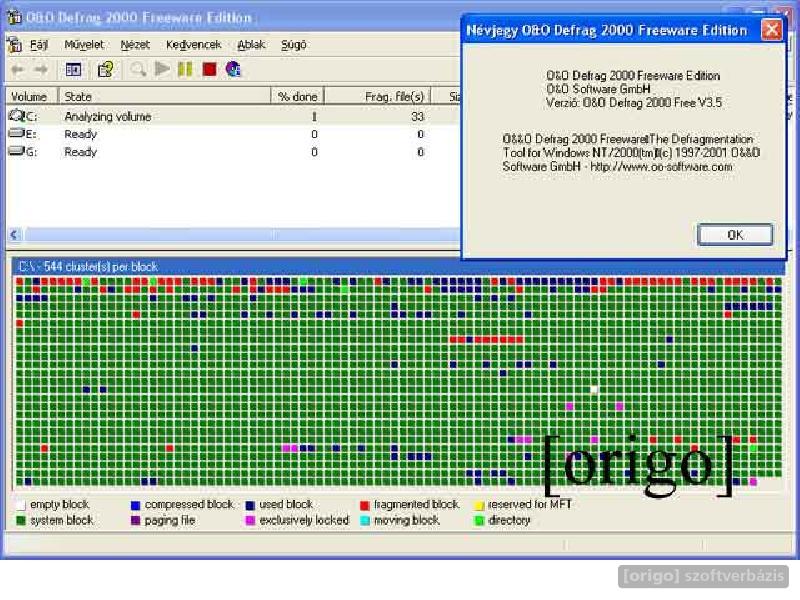
Task: Open the Nézet menu
Action: click(x=135, y=45)
